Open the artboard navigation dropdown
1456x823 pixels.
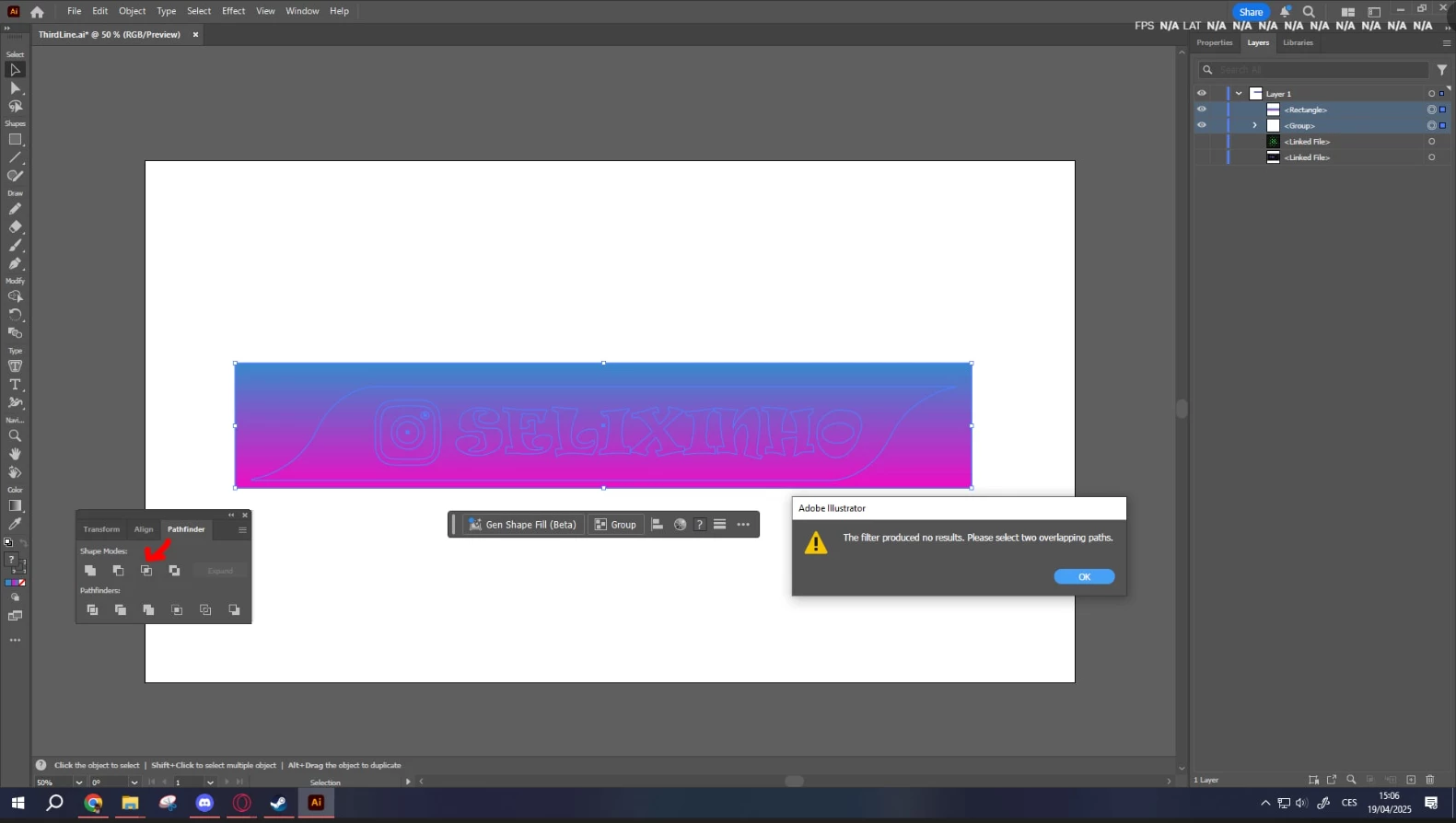(210, 782)
